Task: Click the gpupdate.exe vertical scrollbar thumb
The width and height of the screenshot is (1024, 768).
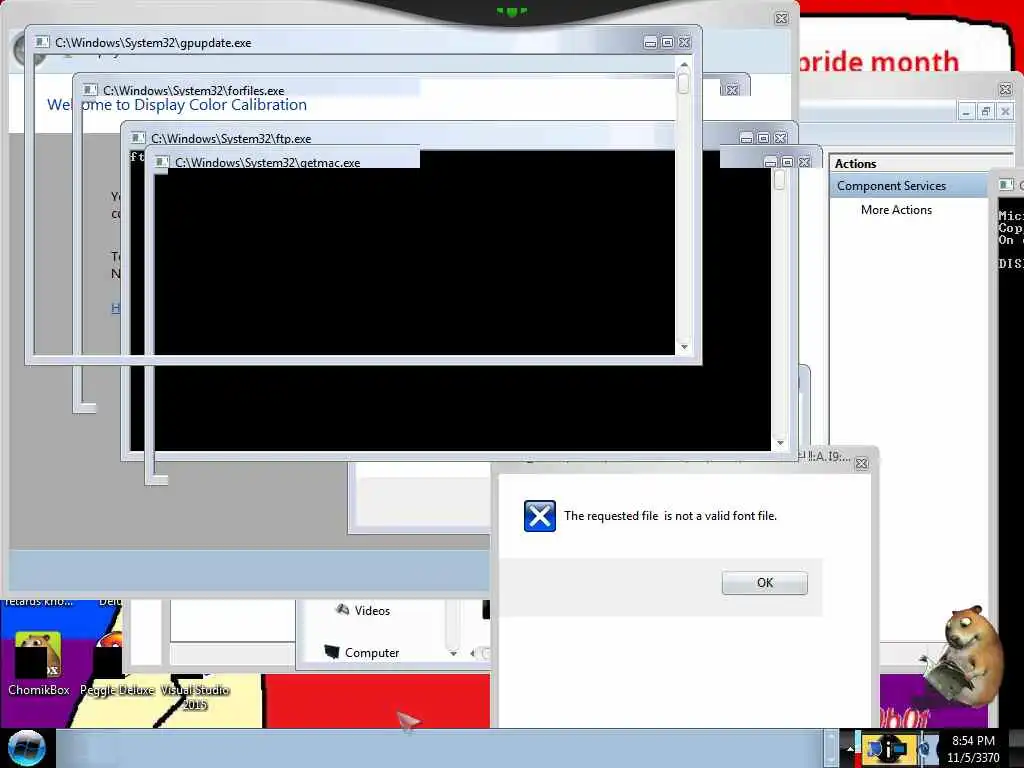Action: click(684, 84)
